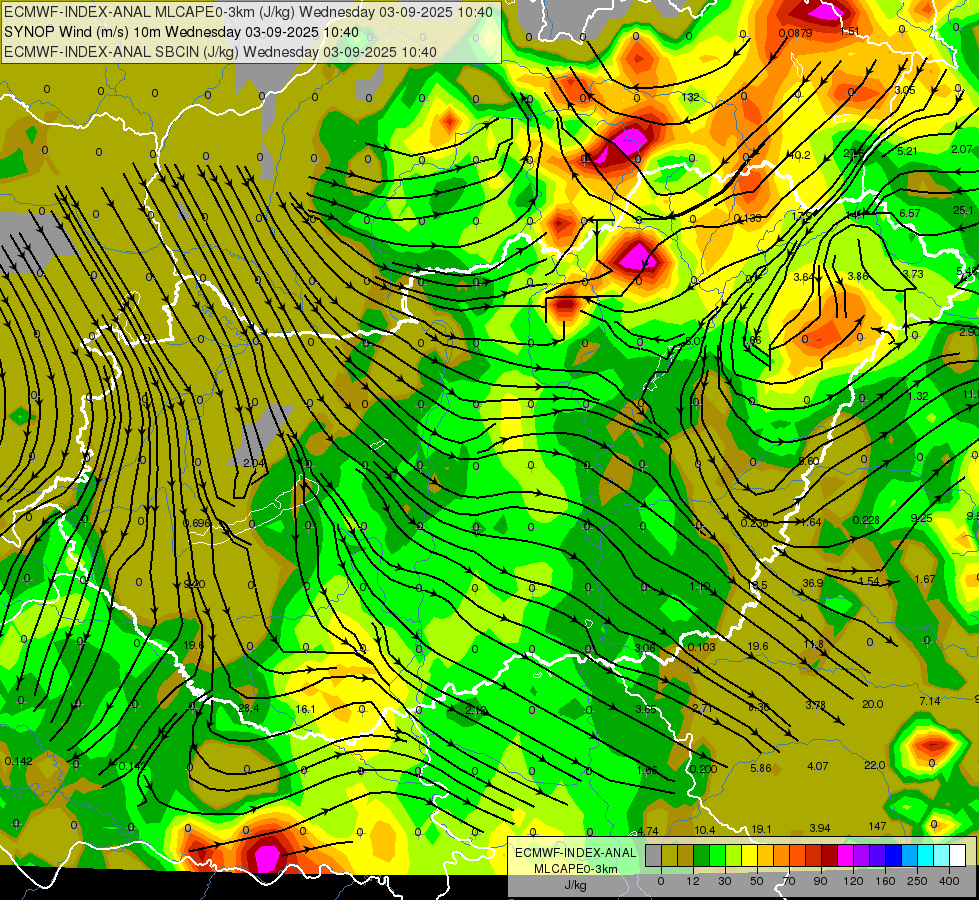Image resolution: width=979 pixels, height=900 pixels.
Task: Click the map value 2.71
Action: pos(702,708)
